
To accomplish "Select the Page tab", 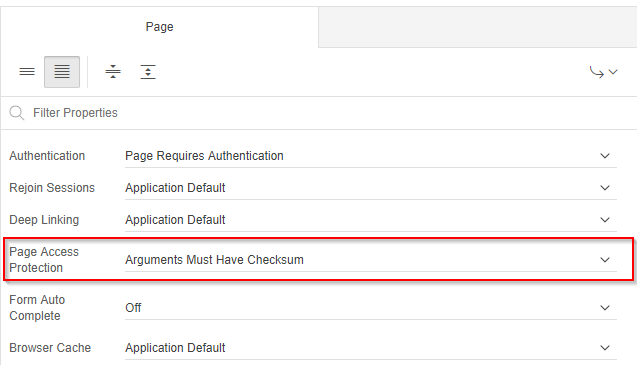I will [159, 27].
